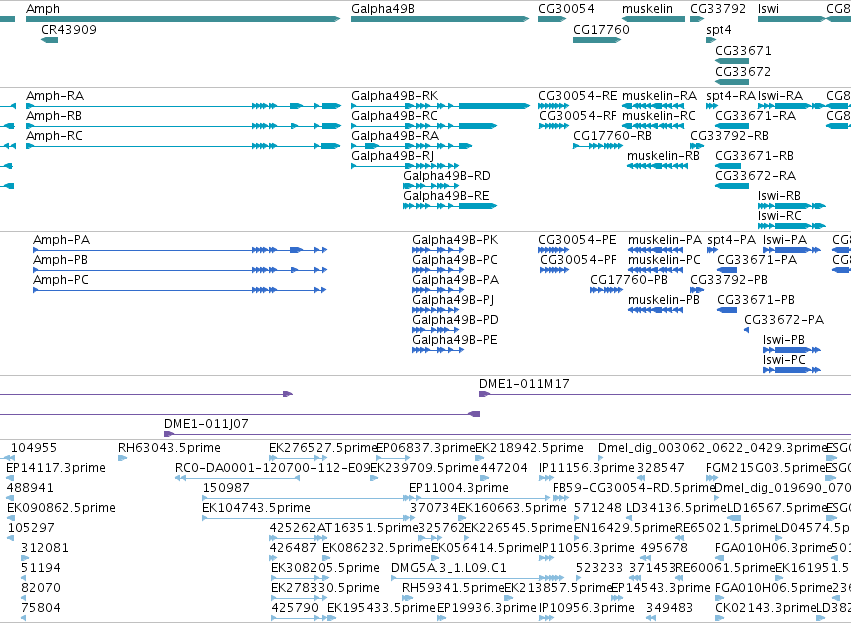Click EST 523233 label
Viewport: 851px width, 623px height.
(x=599, y=568)
